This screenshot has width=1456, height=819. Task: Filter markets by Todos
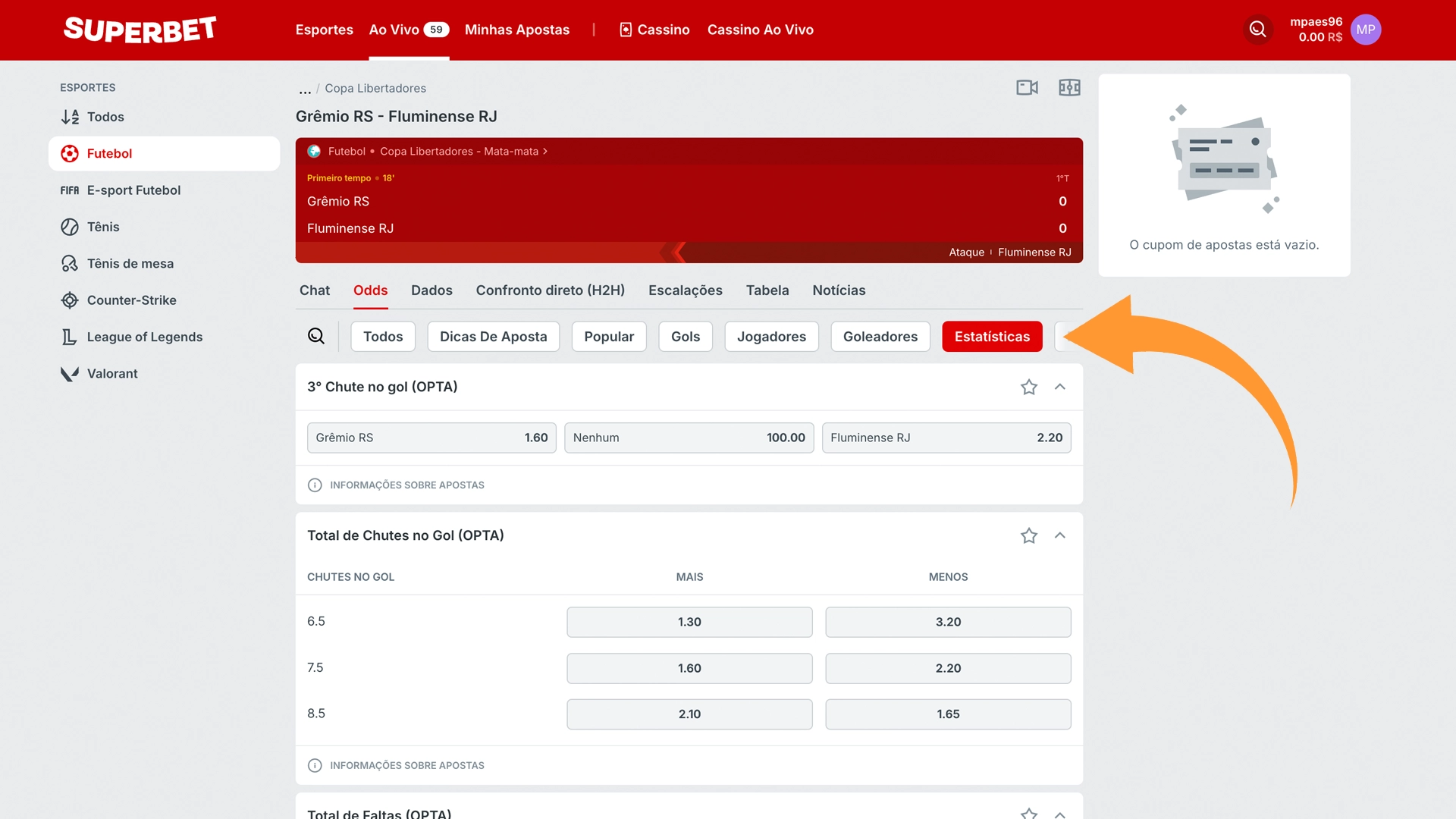coord(383,337)
